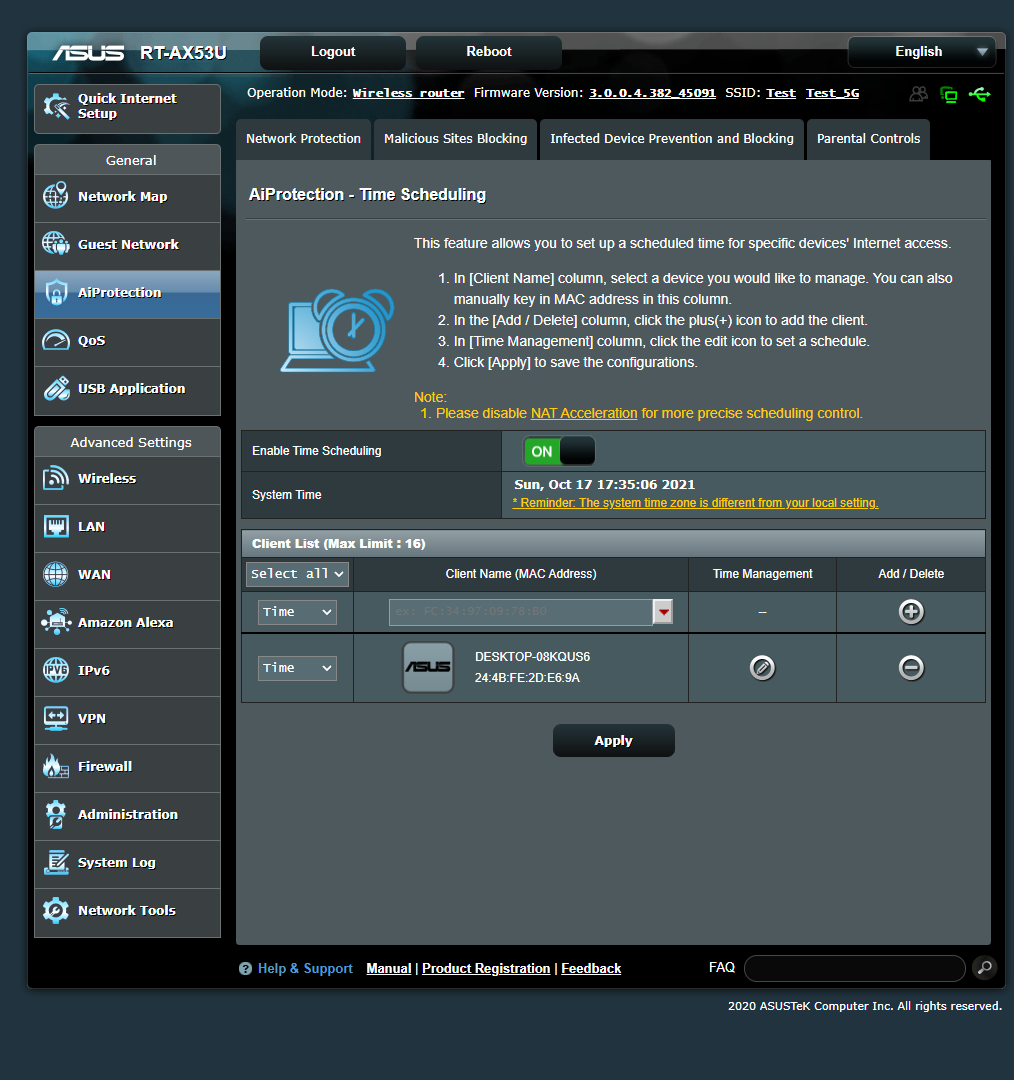Viewport: 1014px width, 1080px height.
Task: Click the FAQ search magnifier icon
Action: point(984,968)
